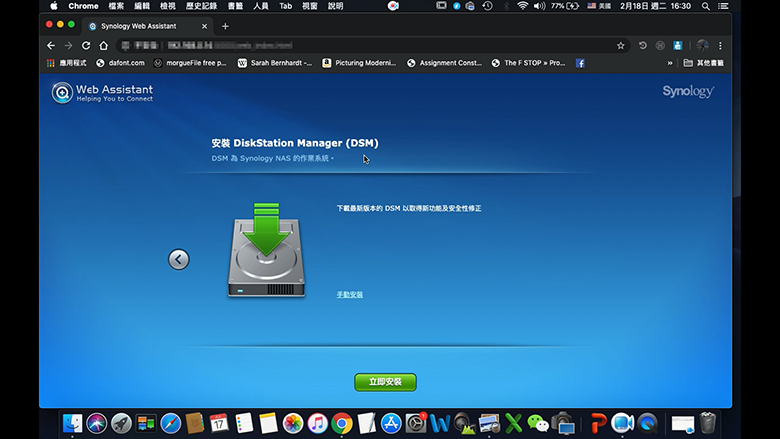
Task: Open the 檔案 menu
Action: click(116, 6)
